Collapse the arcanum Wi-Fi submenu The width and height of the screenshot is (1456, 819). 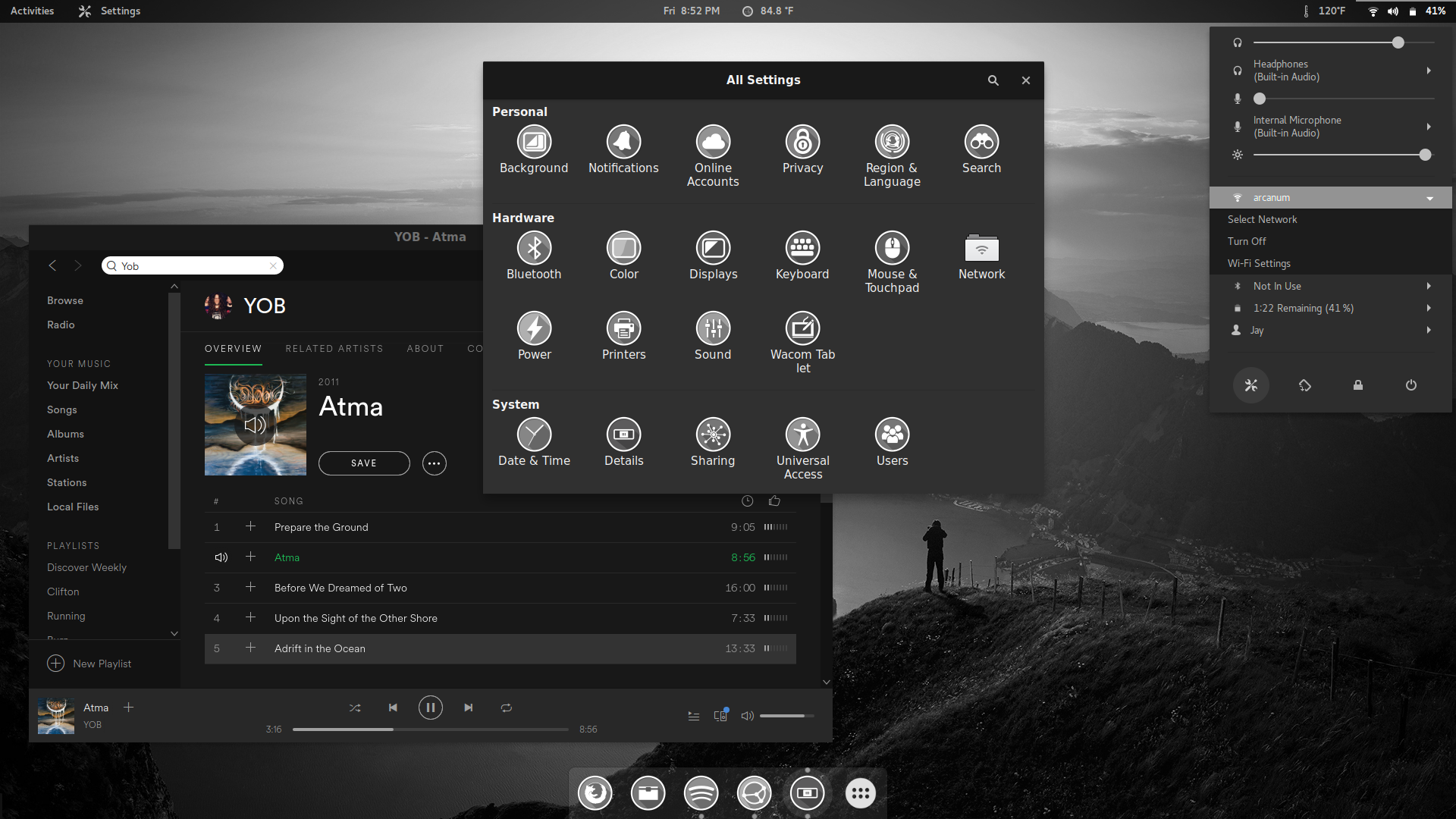point(1331,198)
